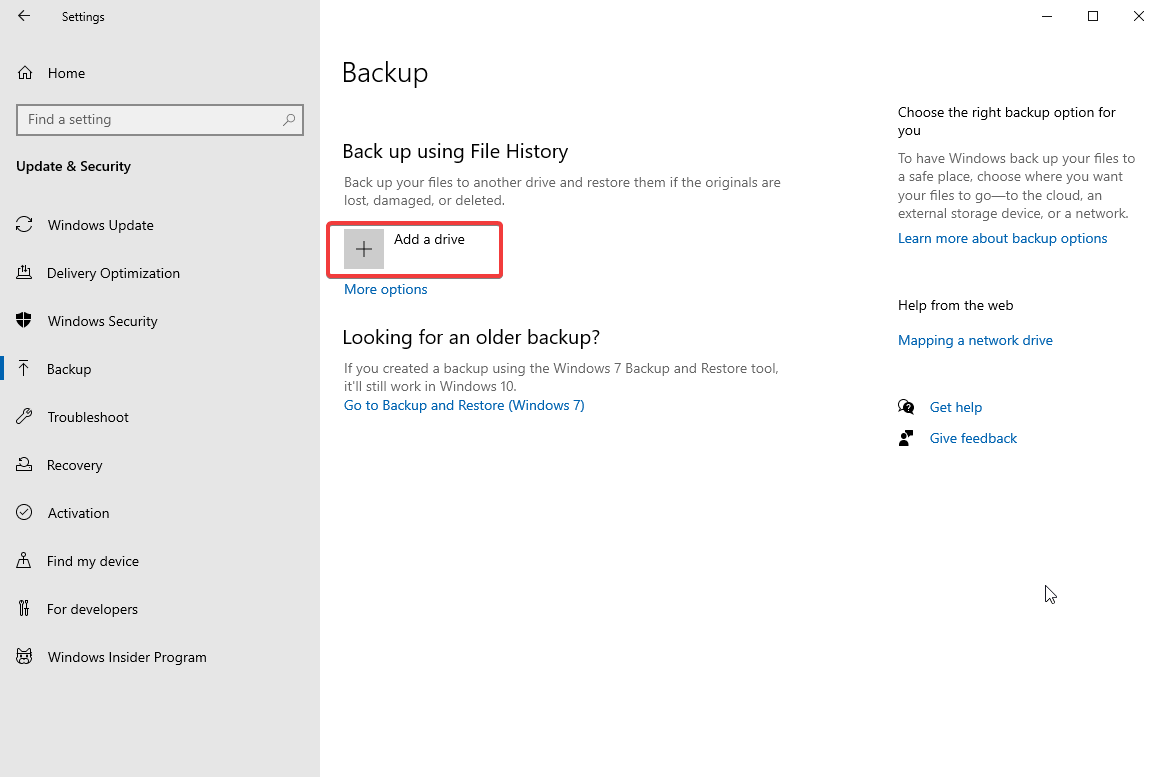Open More options for backup
The width and height of the screenshot is (1162, 777).
point(385,289)
